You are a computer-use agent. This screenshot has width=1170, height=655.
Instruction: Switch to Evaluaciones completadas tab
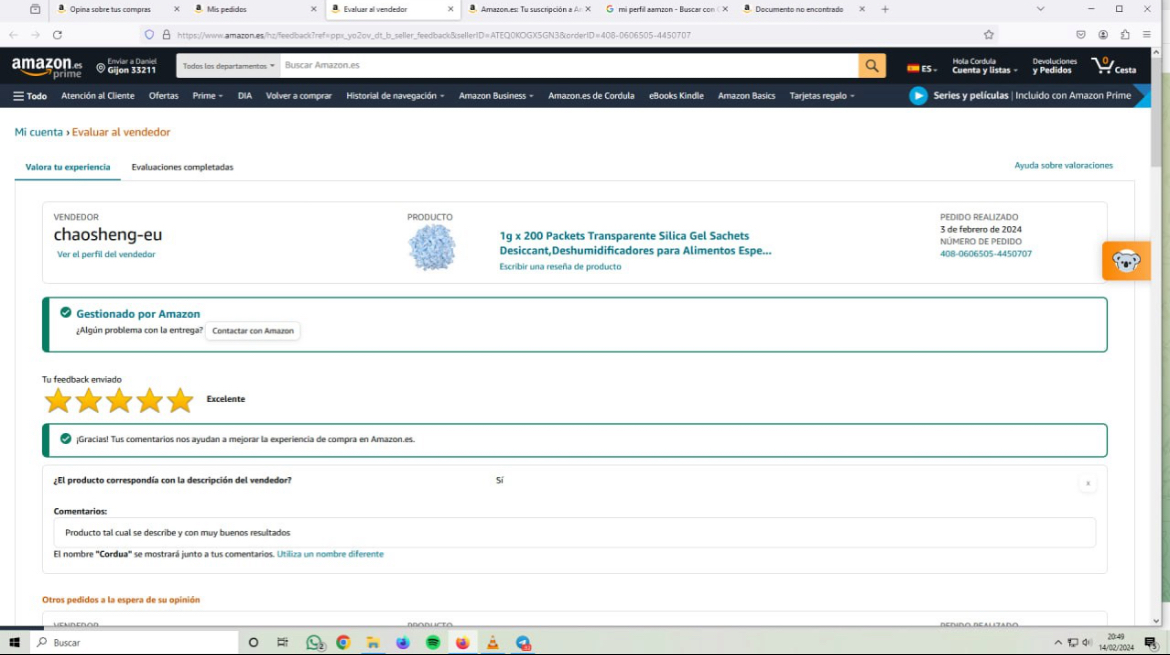click(182, 167)
